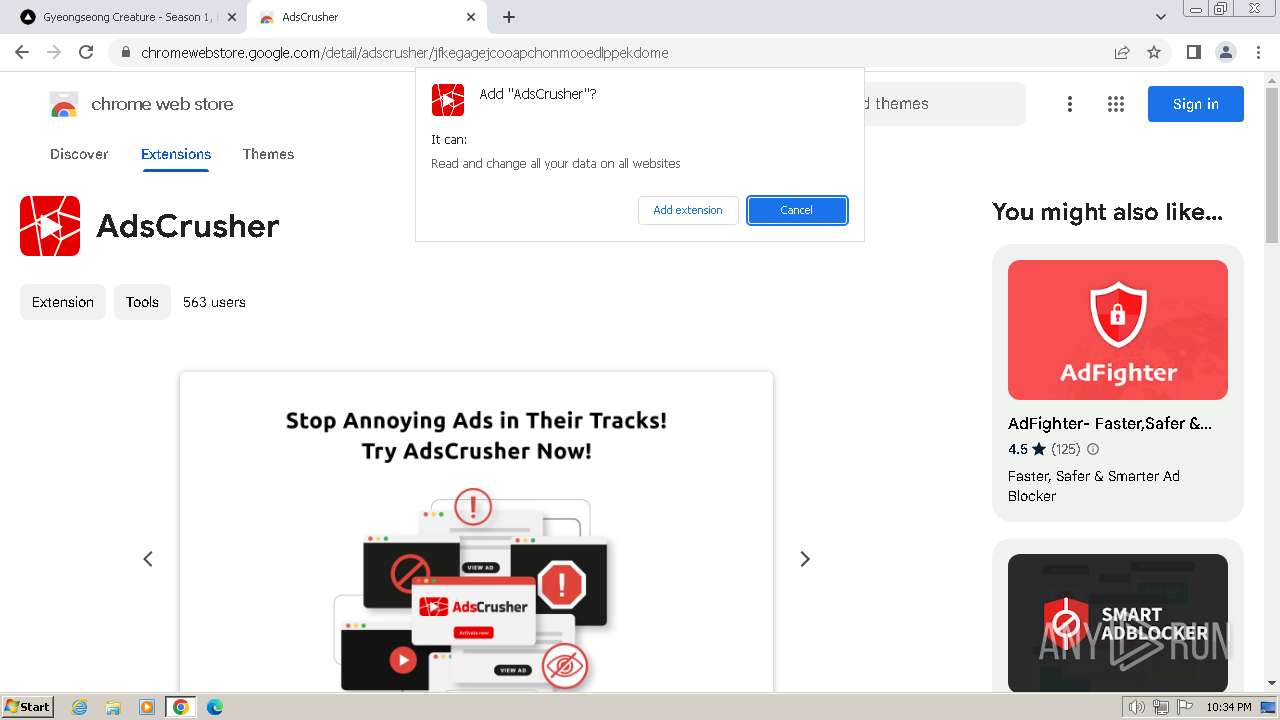Select the Extensions tab

pyautogui.click(x=176, y=154)
